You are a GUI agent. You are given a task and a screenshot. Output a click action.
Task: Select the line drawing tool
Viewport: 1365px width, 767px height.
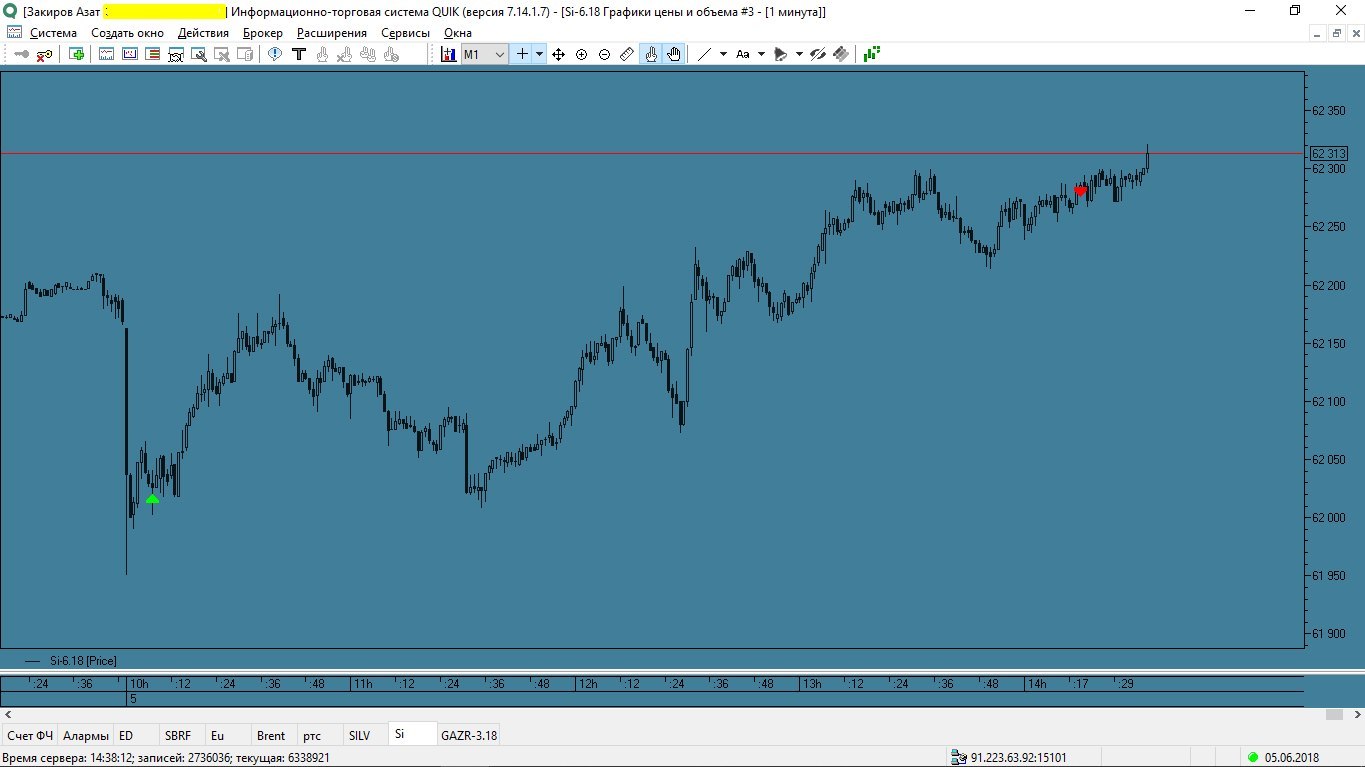[x=704, y=54]
